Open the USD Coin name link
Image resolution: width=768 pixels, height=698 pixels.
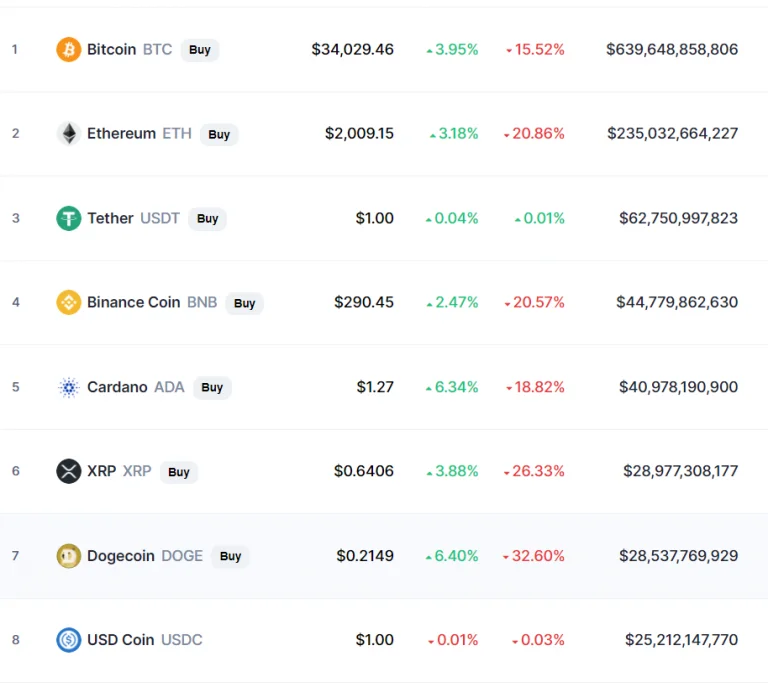pos(120,640)
